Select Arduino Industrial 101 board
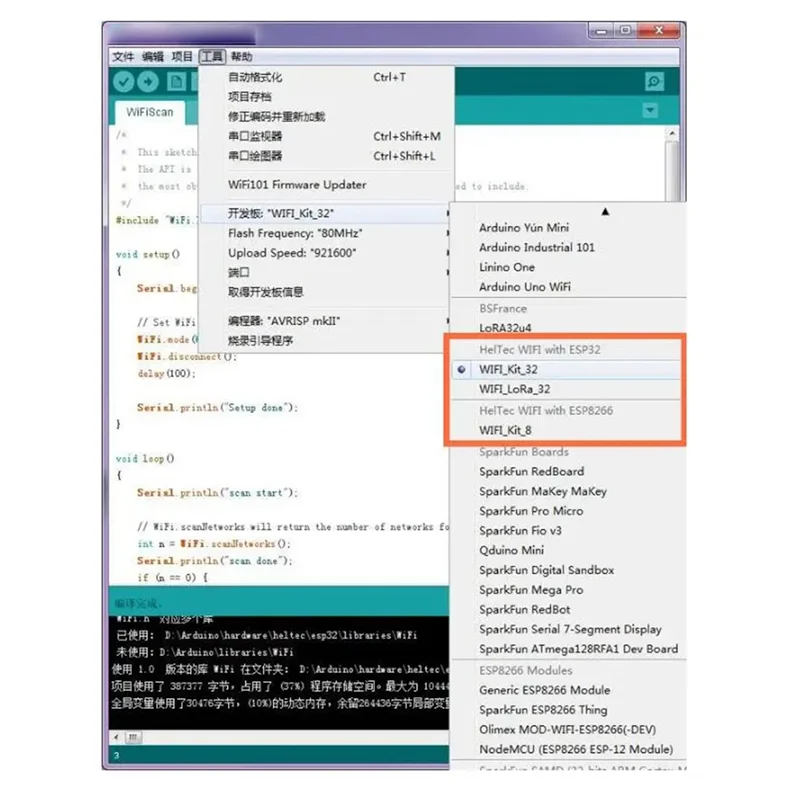 pos(568,247)
